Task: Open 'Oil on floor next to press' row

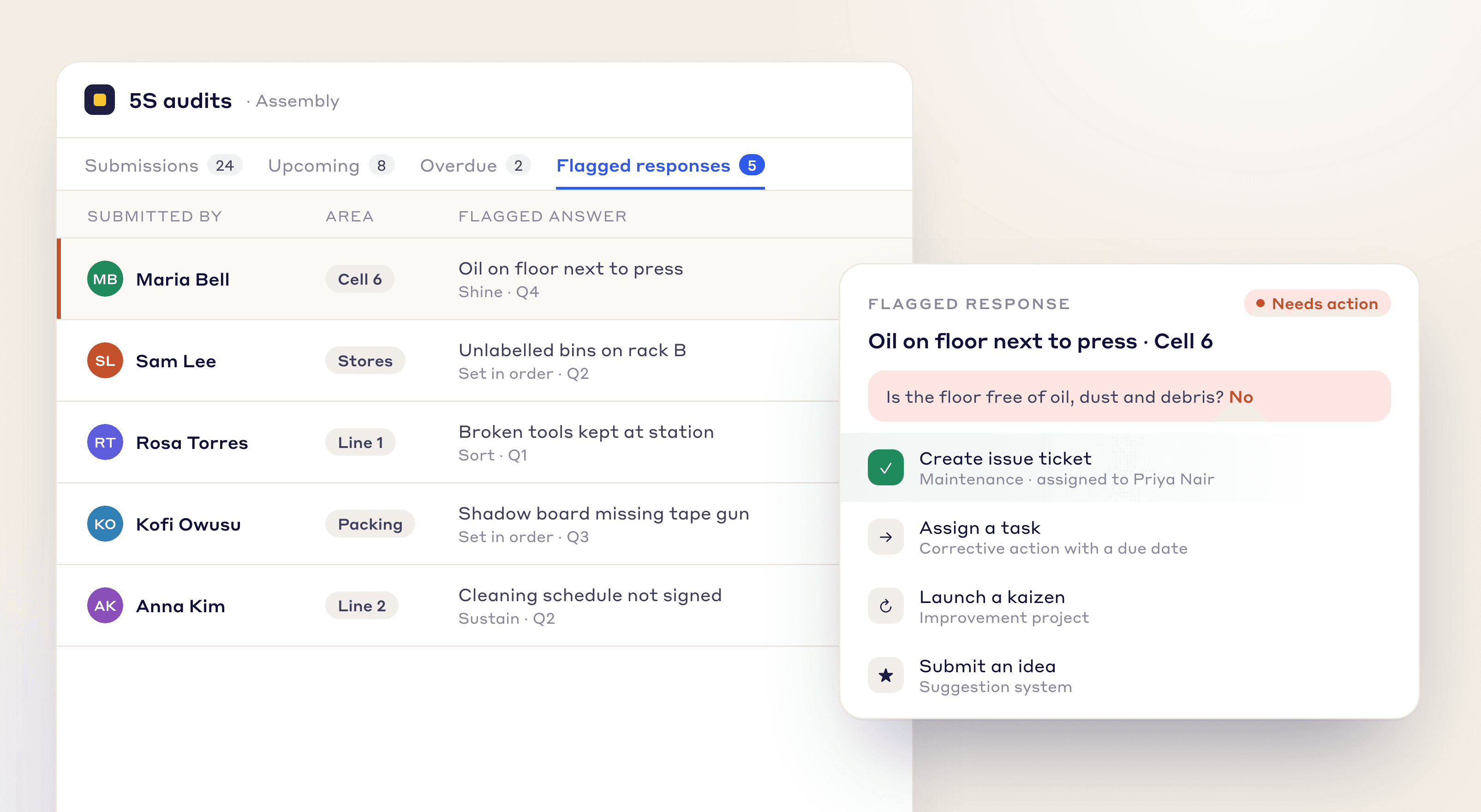Action: [x=448, y=279]
